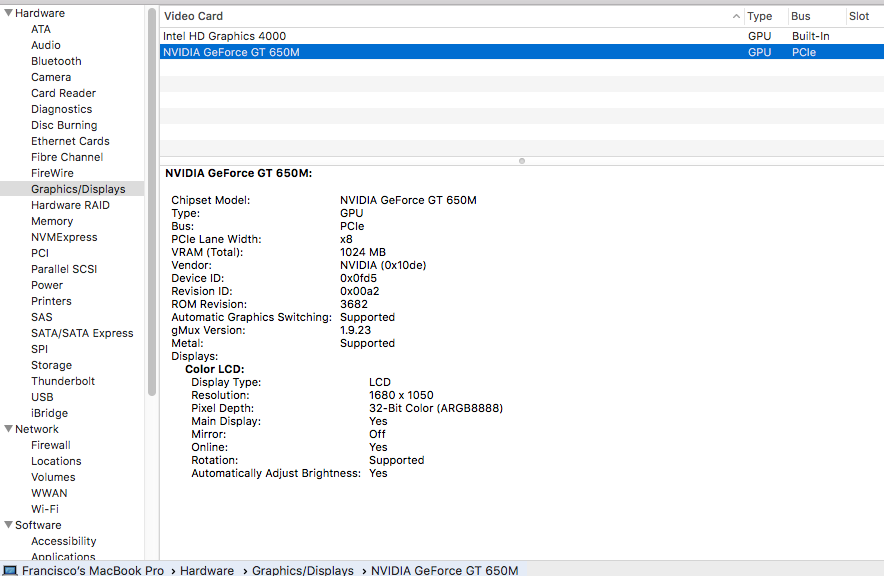Click the NVIDIA GeForce GT 650M details heading
Screen dimensions: 884x576
238,173
